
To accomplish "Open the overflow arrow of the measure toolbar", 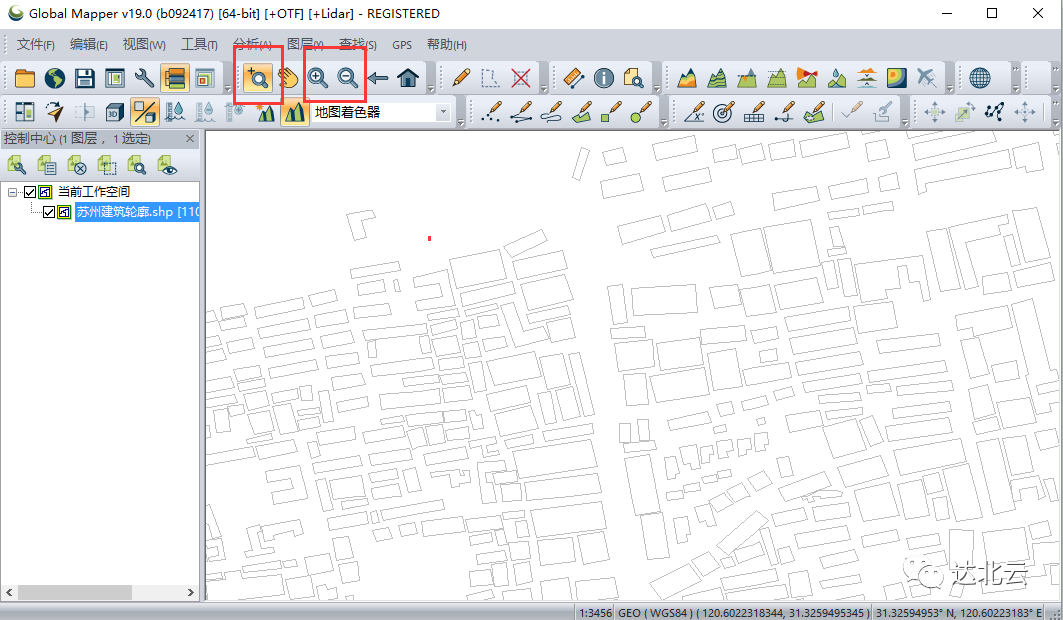I will coord(656,87).
